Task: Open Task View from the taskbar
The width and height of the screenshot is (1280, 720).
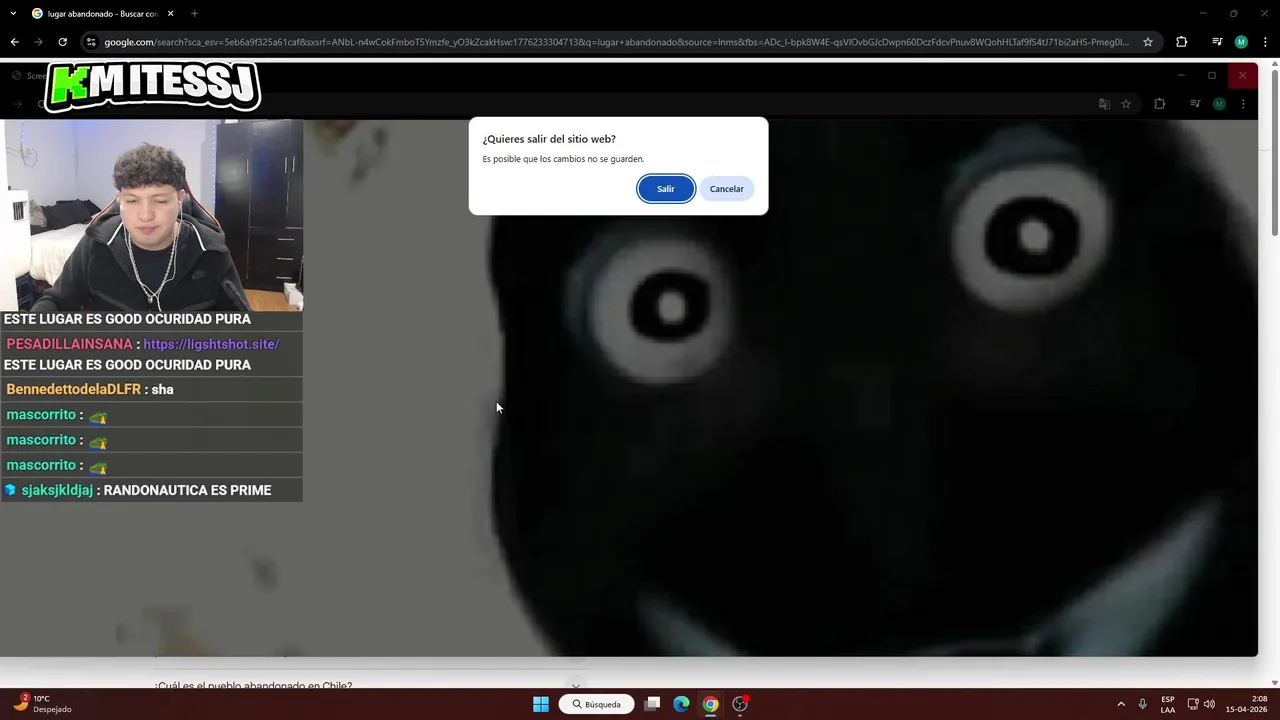Action: (x=652, y=704)
